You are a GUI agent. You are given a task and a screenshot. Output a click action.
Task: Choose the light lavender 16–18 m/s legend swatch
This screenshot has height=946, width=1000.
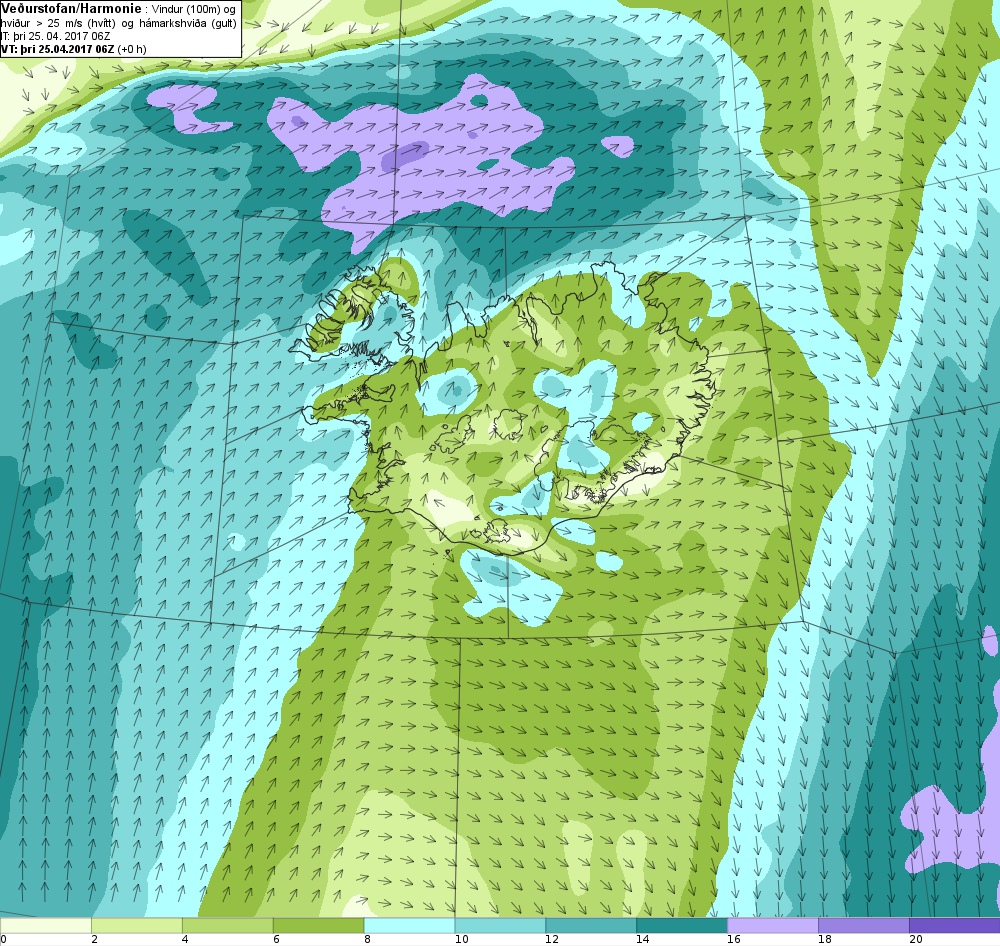(x=773, y=924)
